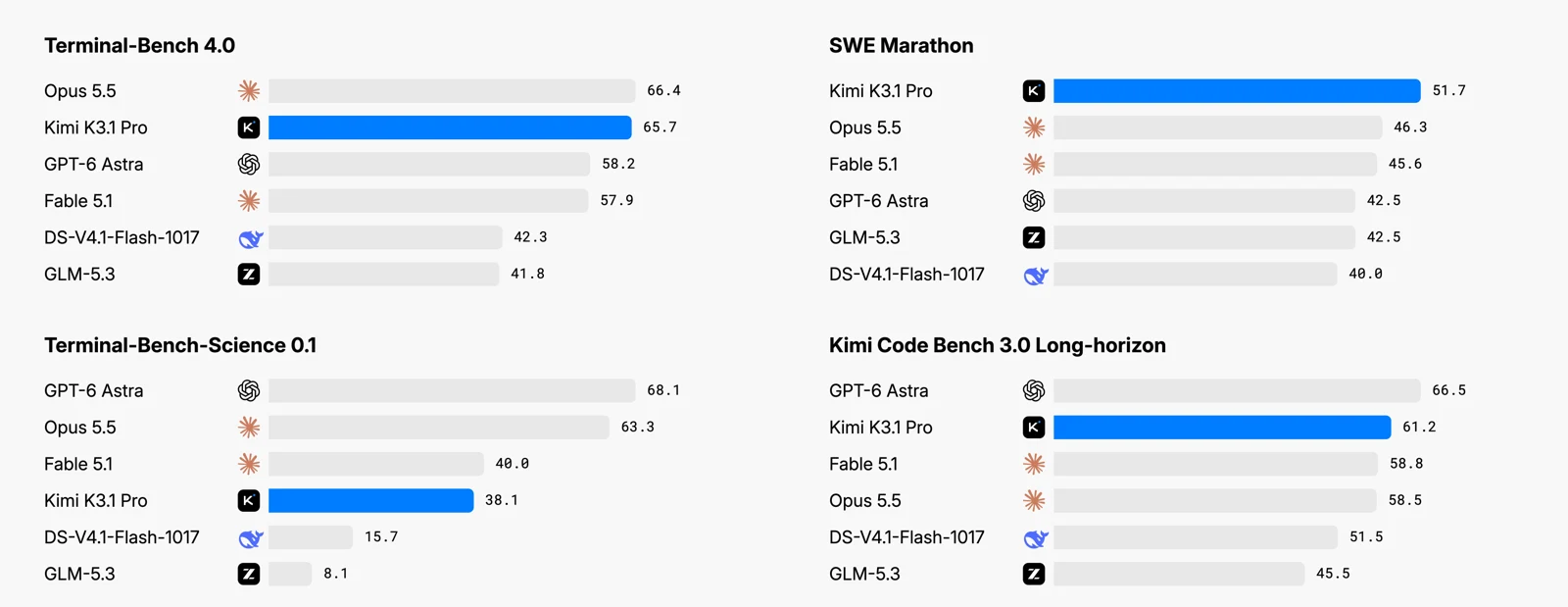Click the Kimi Code Bench 3.0 Long-horizon title
Image resolution: width=1568 pixels, height=607 pixels.
(998, 345)
